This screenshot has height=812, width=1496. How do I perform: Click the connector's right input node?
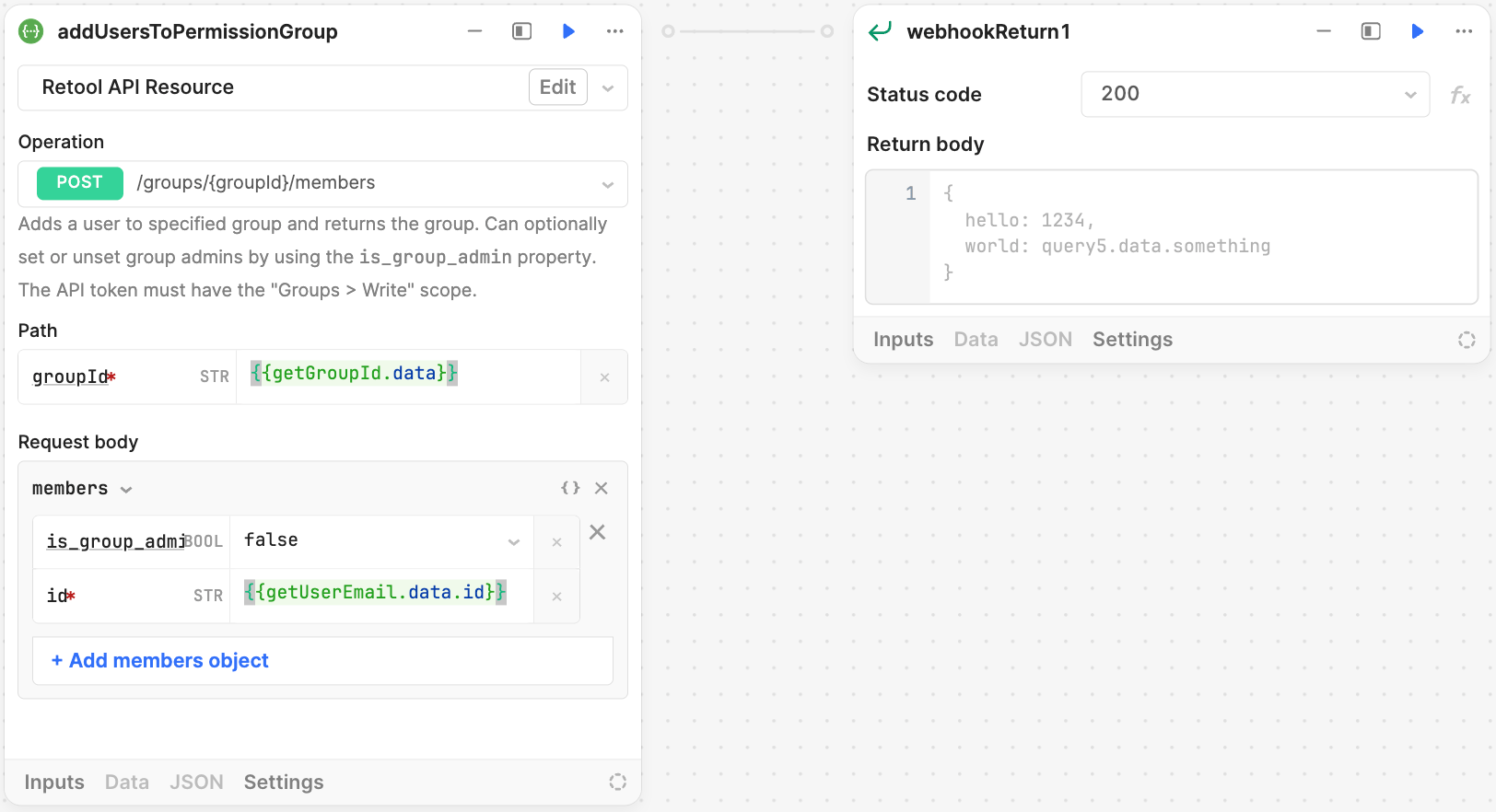pyautogui.click(x=827, y=31)
